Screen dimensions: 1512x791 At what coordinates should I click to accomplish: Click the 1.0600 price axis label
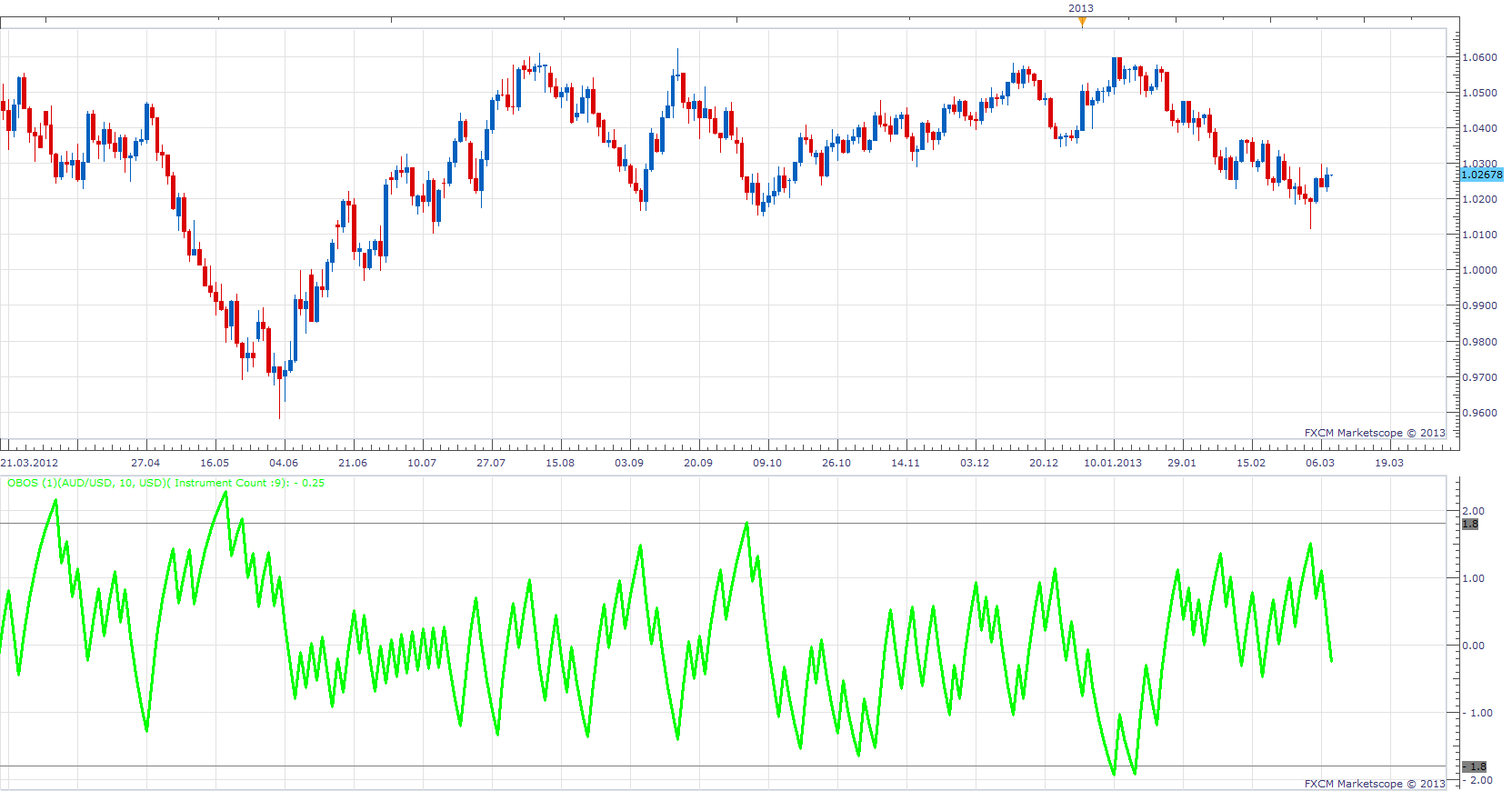tap(1479, 57)
